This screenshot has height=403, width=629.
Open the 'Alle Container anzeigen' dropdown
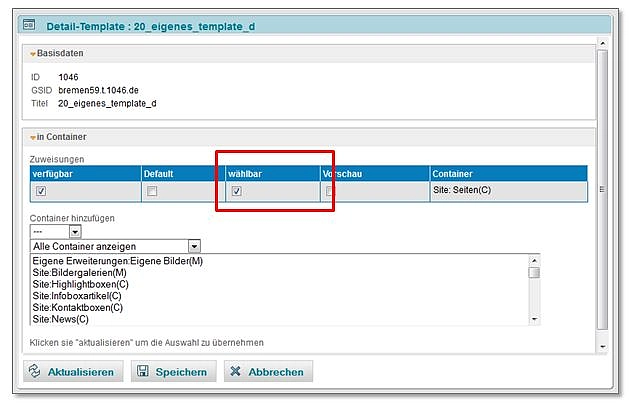click(x=194, y=246)
